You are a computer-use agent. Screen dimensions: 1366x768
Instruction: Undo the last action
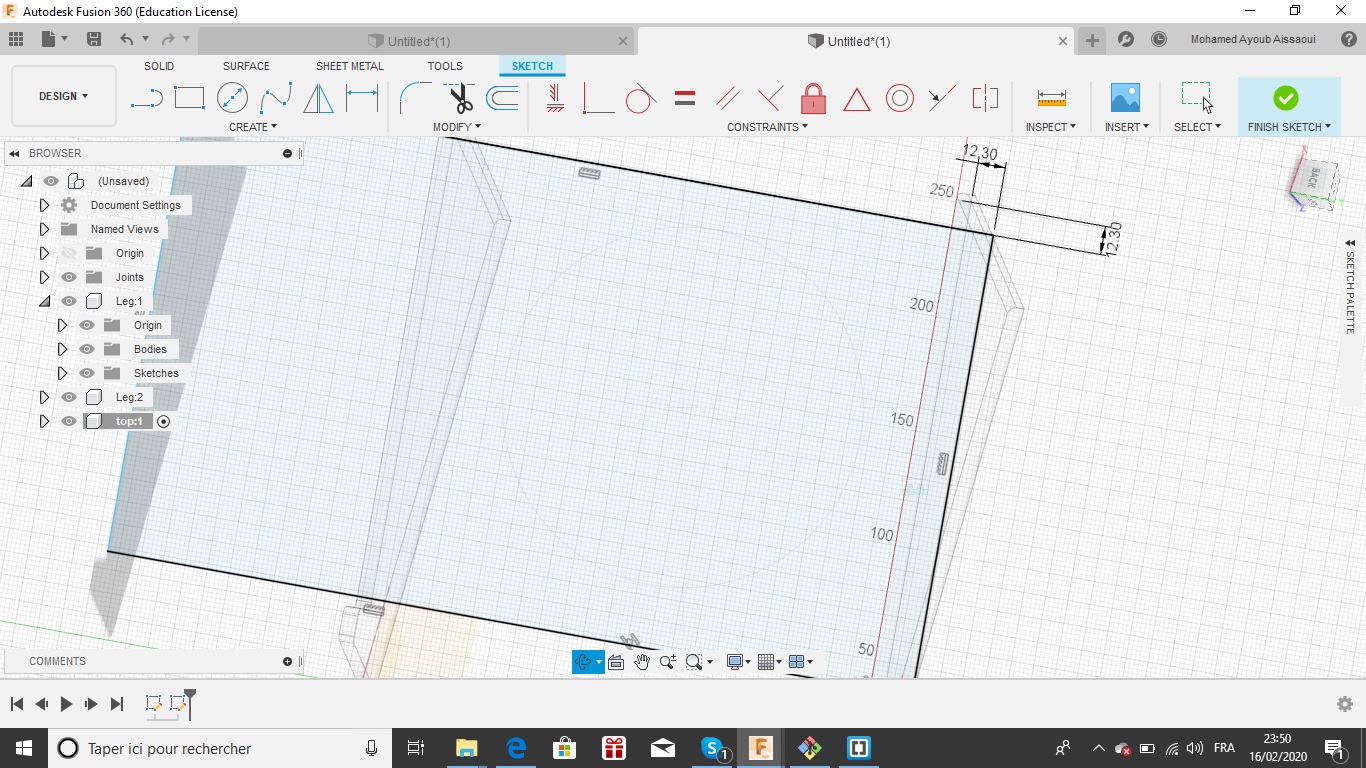point(127,39)
